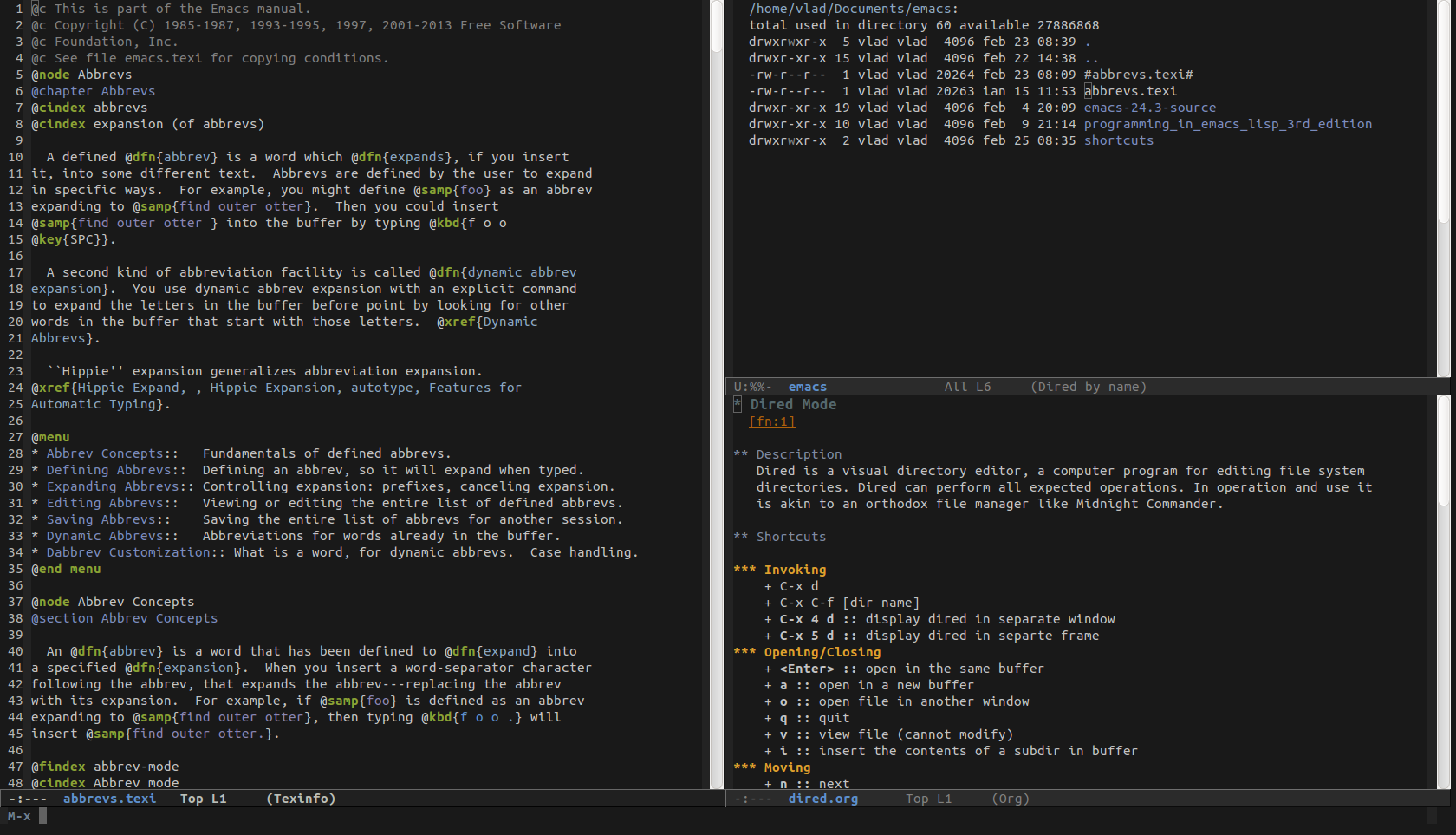Screen dimensions: 1456x835
Task: Click the 'q :: quit' list item
Action: (x=807, y=718)
